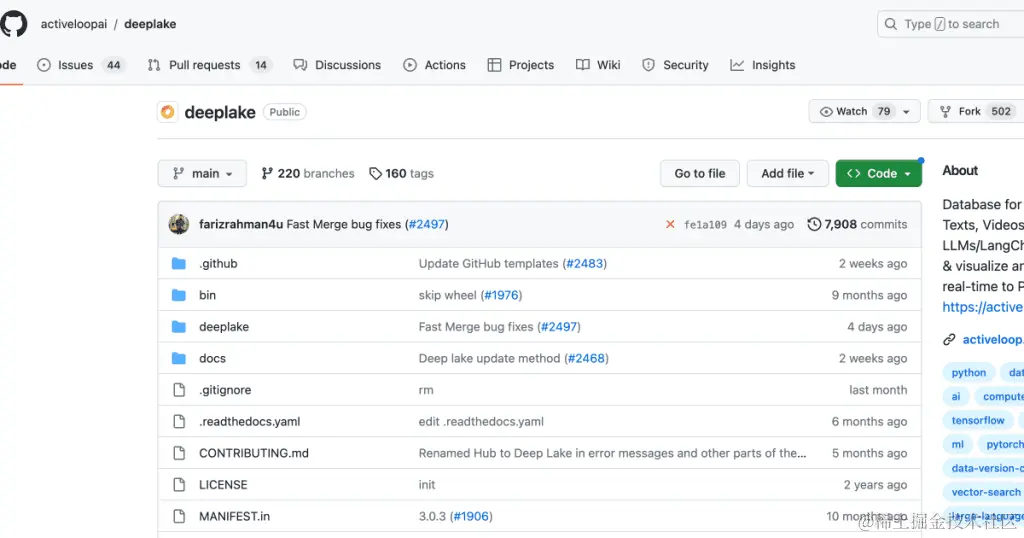Open the docs folder

click(x=212, y=358)
